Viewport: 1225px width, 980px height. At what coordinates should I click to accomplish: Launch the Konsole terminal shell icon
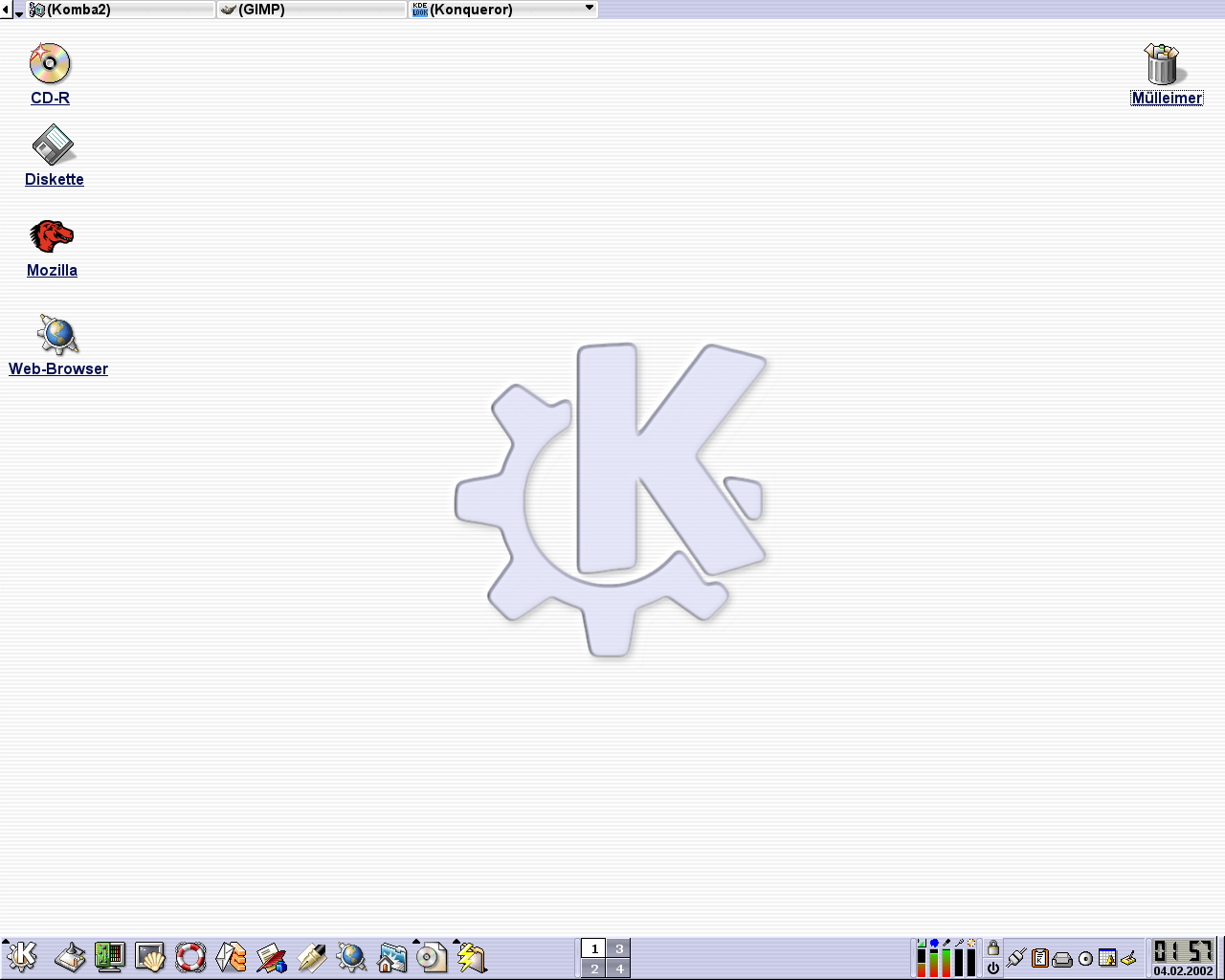(x=150, y=957)
